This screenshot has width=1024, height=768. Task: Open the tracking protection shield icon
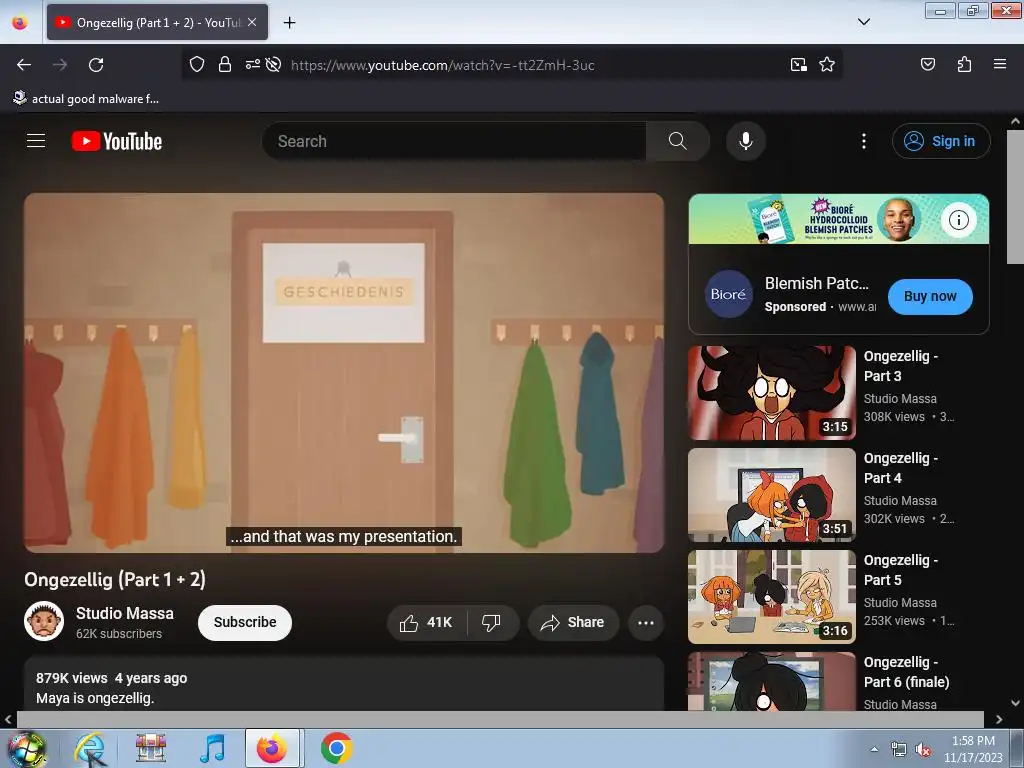tap(197, 64)
